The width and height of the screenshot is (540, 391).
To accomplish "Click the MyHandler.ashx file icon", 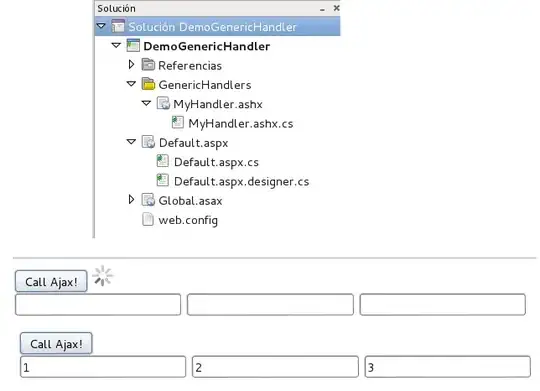I will point(163,103).
